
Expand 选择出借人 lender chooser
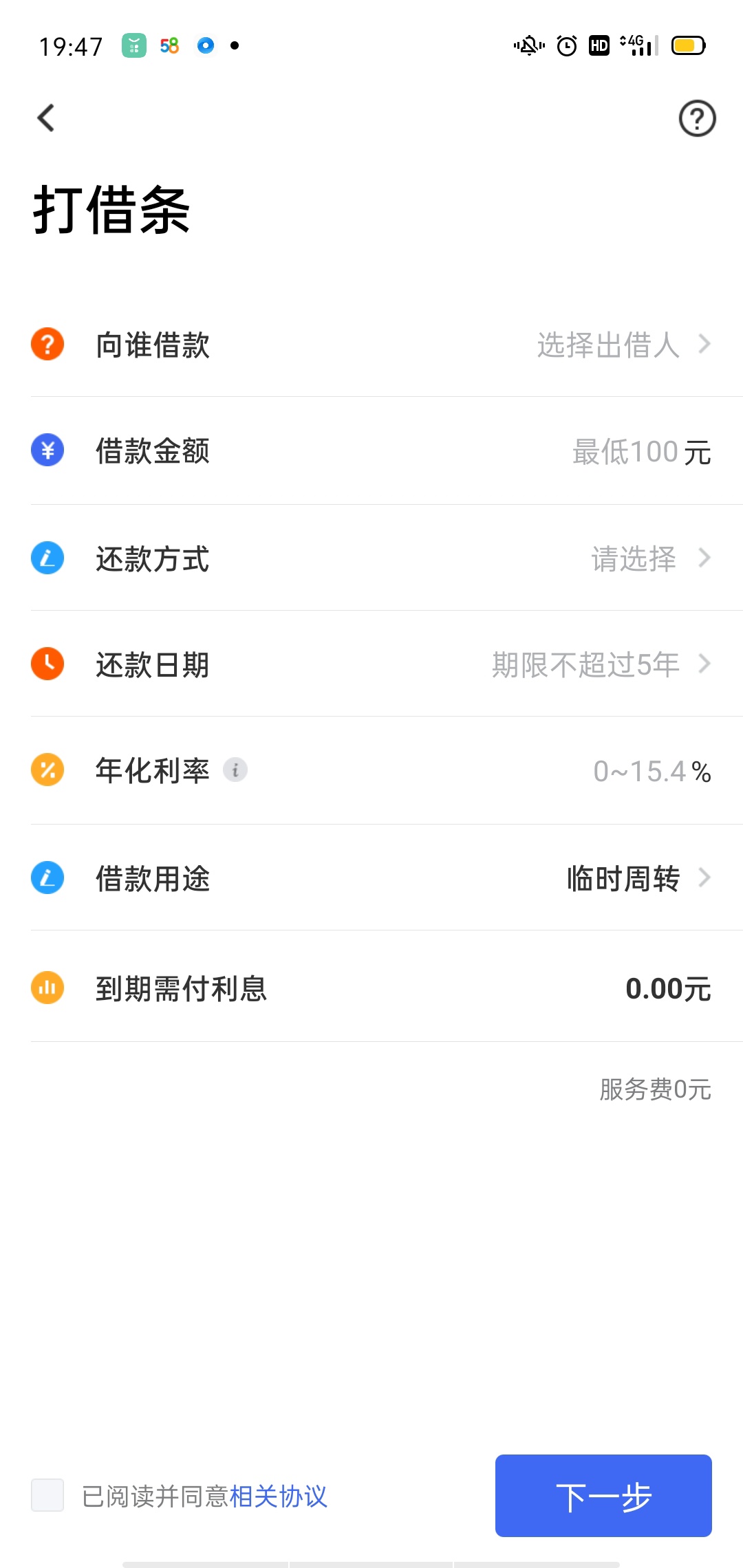623,344
